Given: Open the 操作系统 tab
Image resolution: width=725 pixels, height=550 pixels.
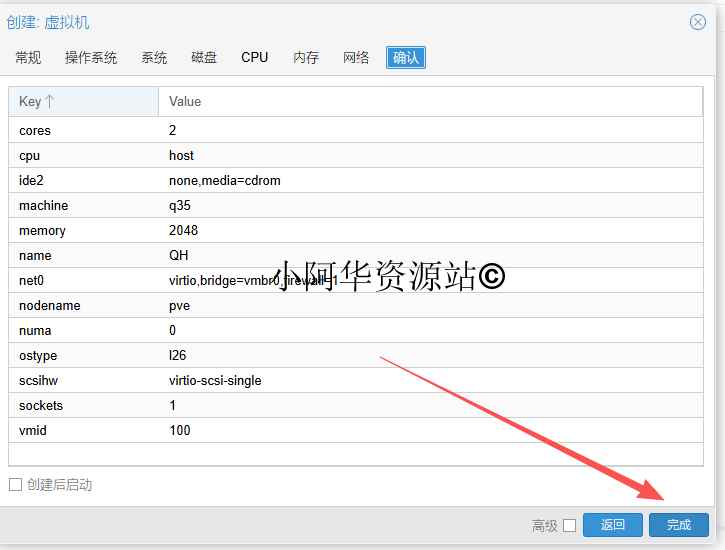Looking at the screenshot, I should coord(91,57).
